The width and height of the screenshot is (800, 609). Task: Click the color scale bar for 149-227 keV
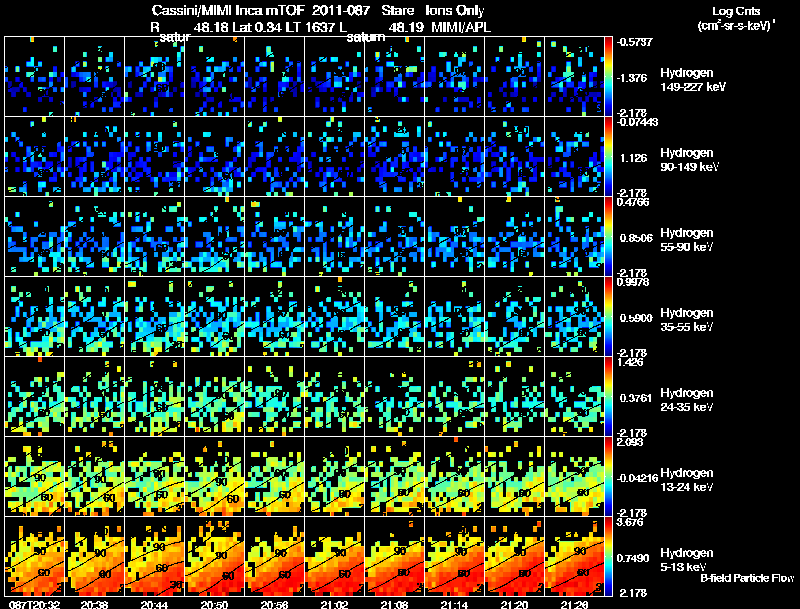coord(608,77)
